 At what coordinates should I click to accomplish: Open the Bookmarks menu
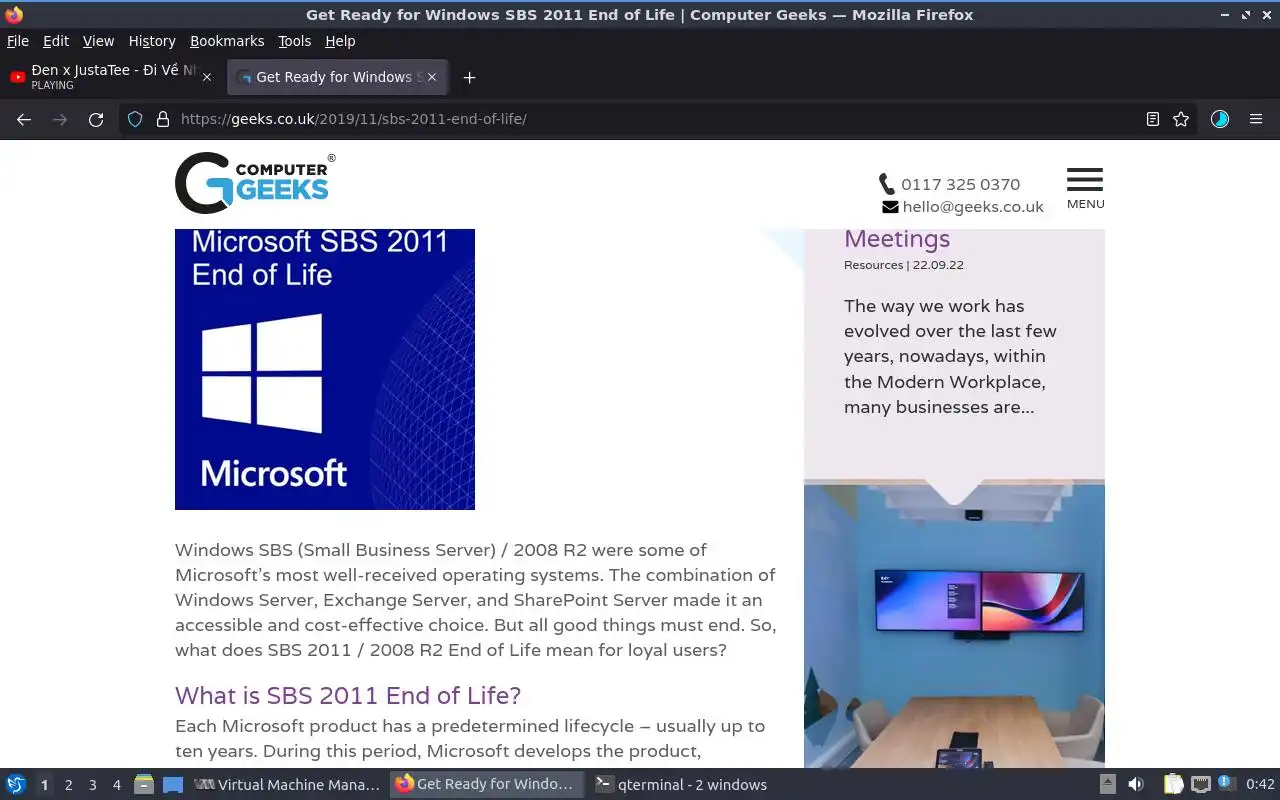point(227,41)
